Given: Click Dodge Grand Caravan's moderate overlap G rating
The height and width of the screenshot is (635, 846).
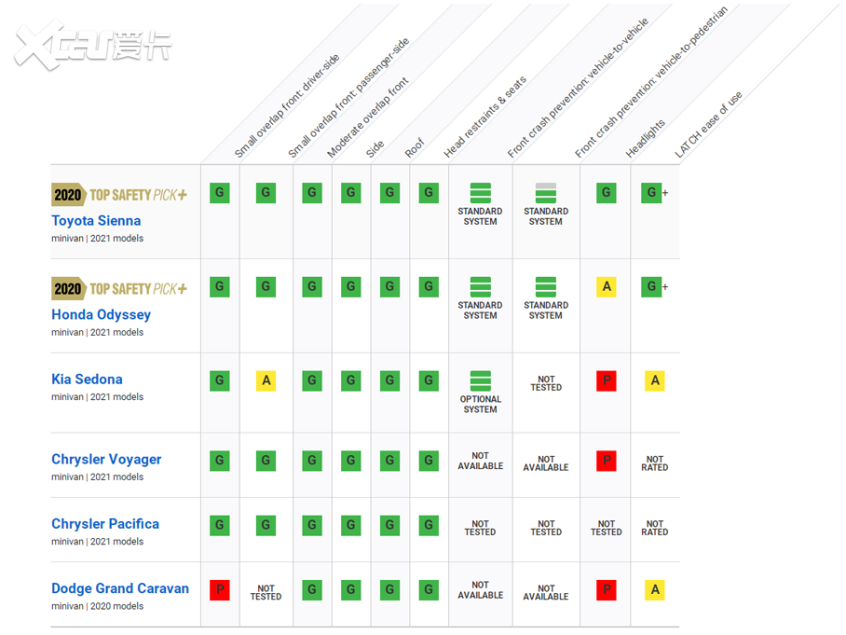Looking at the screenshot, I should (x=312, y=590).
